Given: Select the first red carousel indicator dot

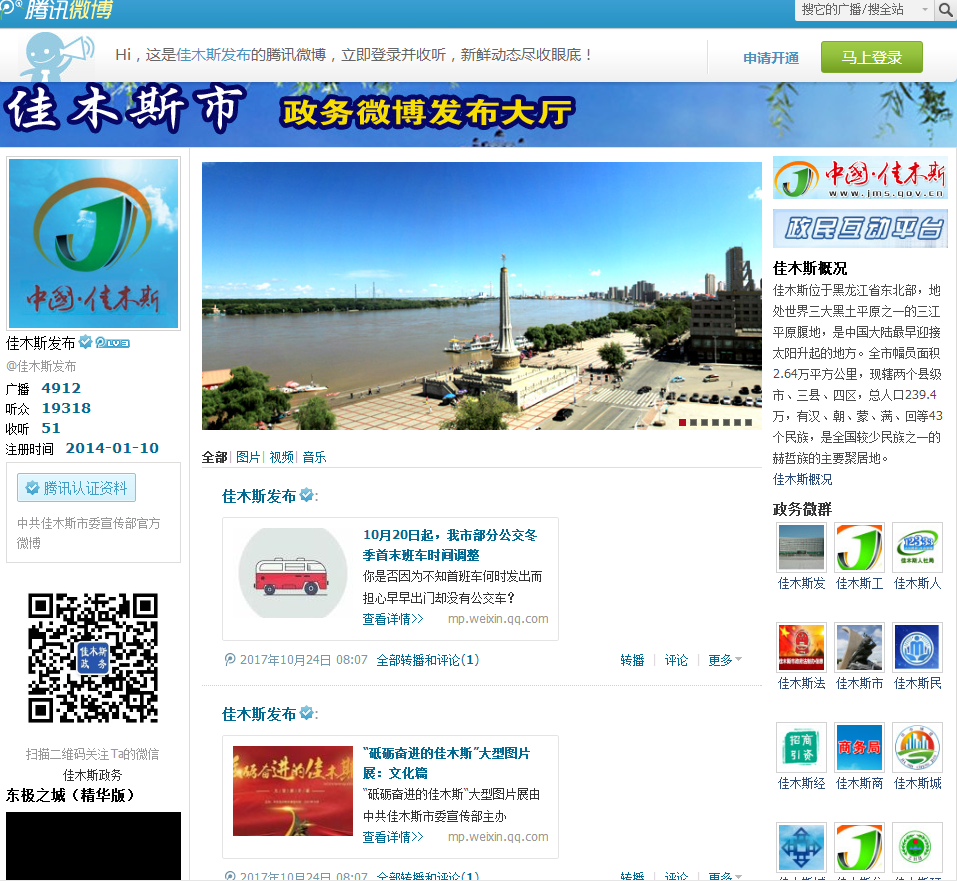Looking at the screenshot, I should 683,422.
